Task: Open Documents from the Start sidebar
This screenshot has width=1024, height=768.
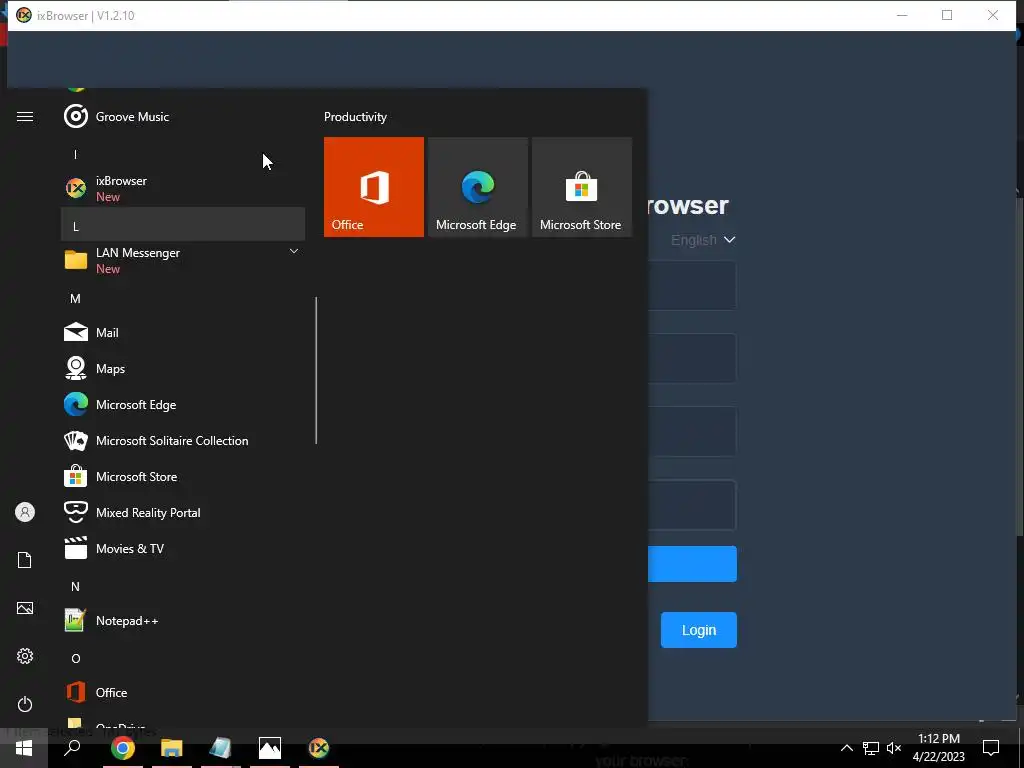Action: coord(25,560)
